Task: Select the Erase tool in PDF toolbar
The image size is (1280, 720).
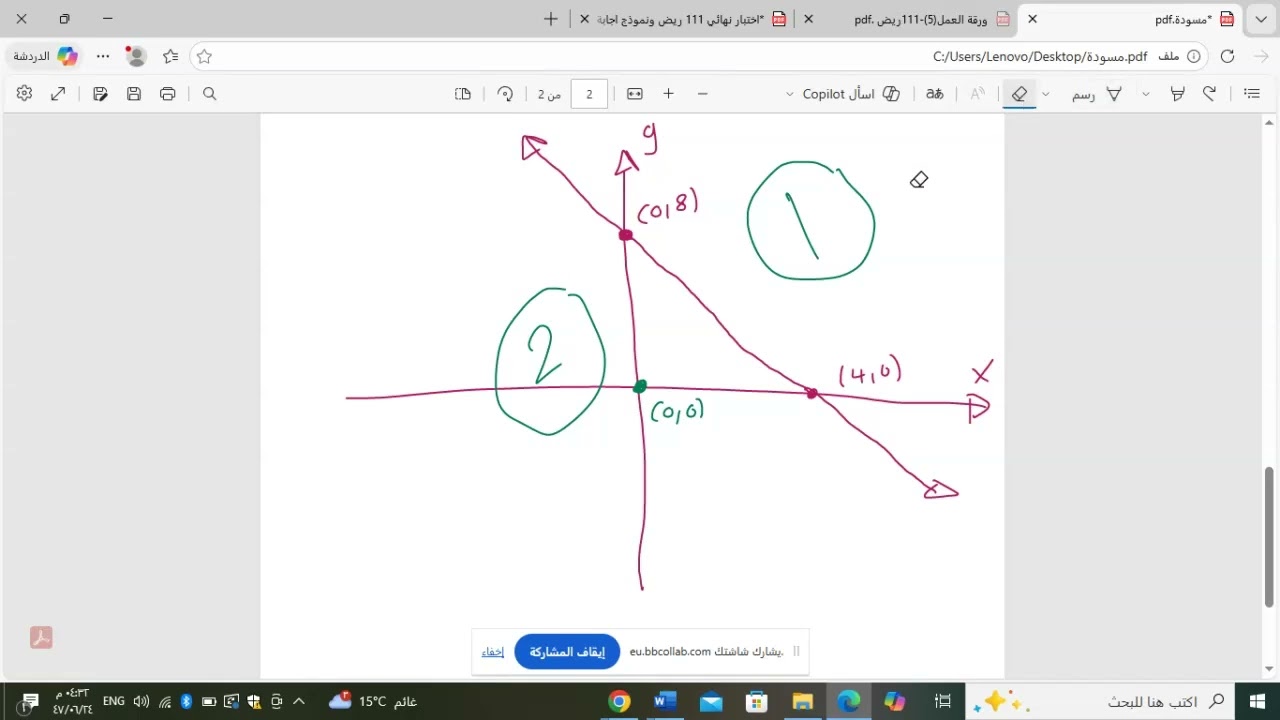Action: [x=1019, y=94]
